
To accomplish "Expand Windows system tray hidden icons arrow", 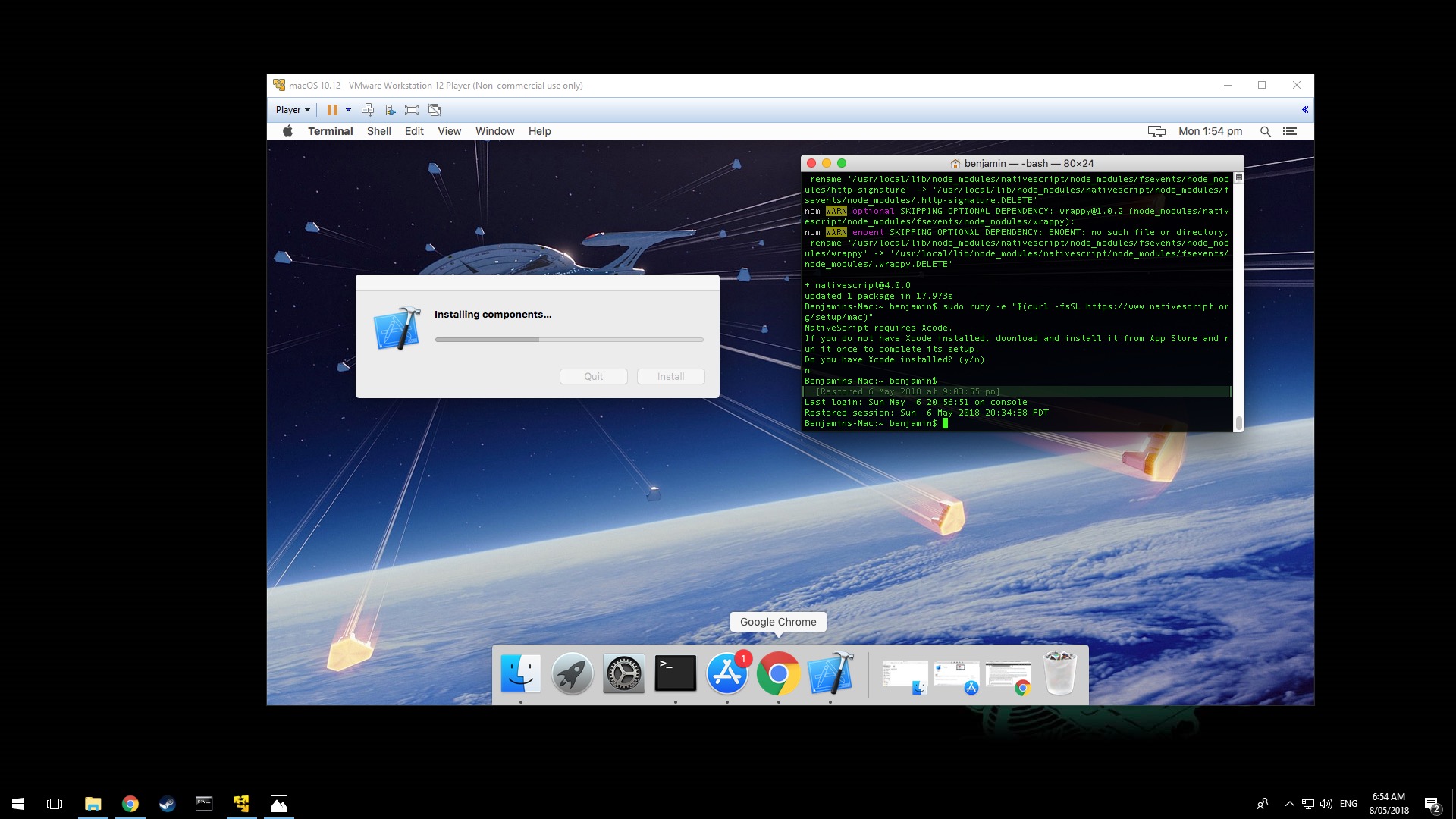I will 1289,804.
